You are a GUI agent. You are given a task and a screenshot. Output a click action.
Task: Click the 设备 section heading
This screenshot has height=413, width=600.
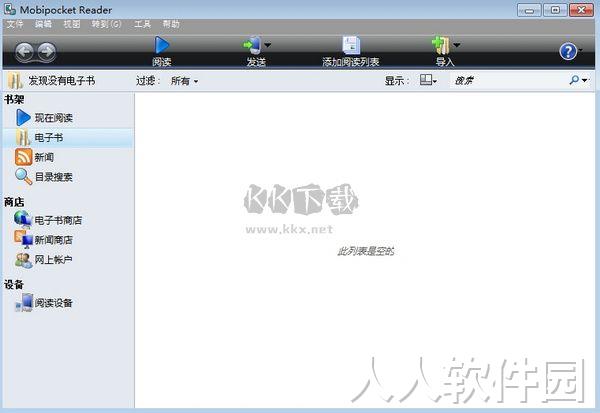point(14,284)
